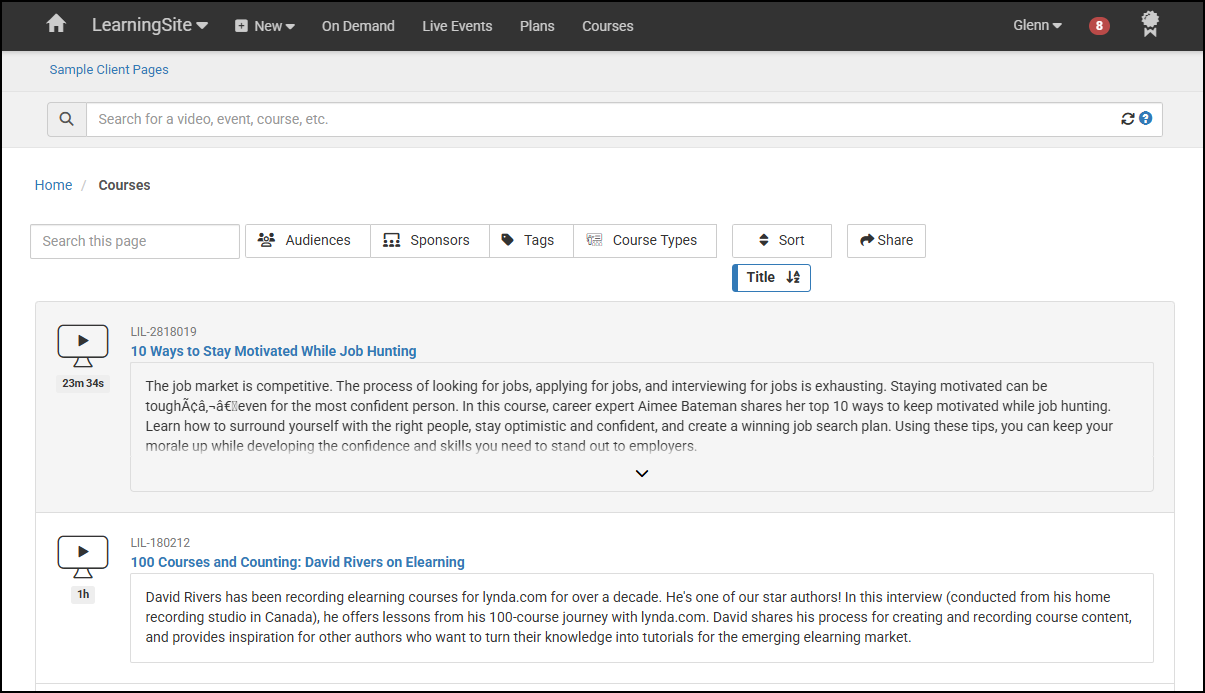Select Live Events in the navigation bar
1205x693 pixels.
(x=457, y=26)
